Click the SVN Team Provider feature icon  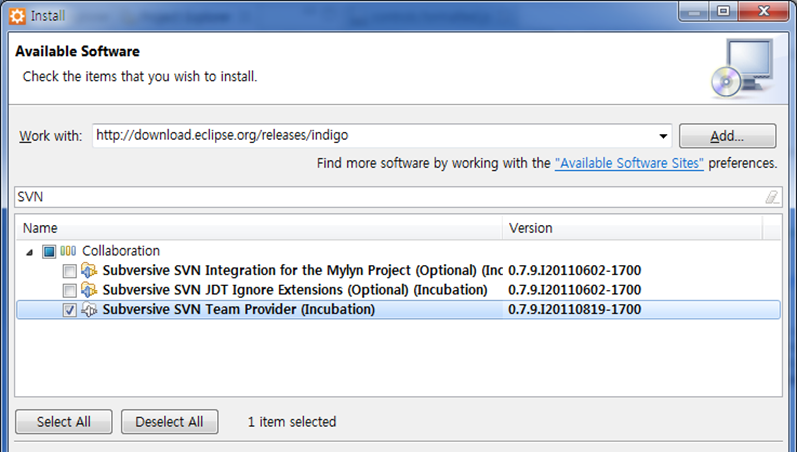point(89,309)
